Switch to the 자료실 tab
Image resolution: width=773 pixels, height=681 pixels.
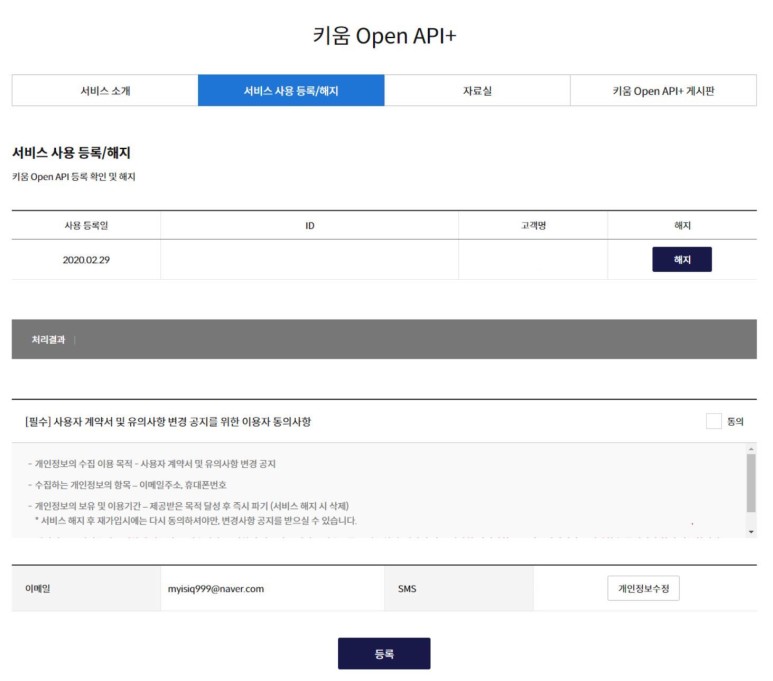pyautogui.click(x=477, y=90)
